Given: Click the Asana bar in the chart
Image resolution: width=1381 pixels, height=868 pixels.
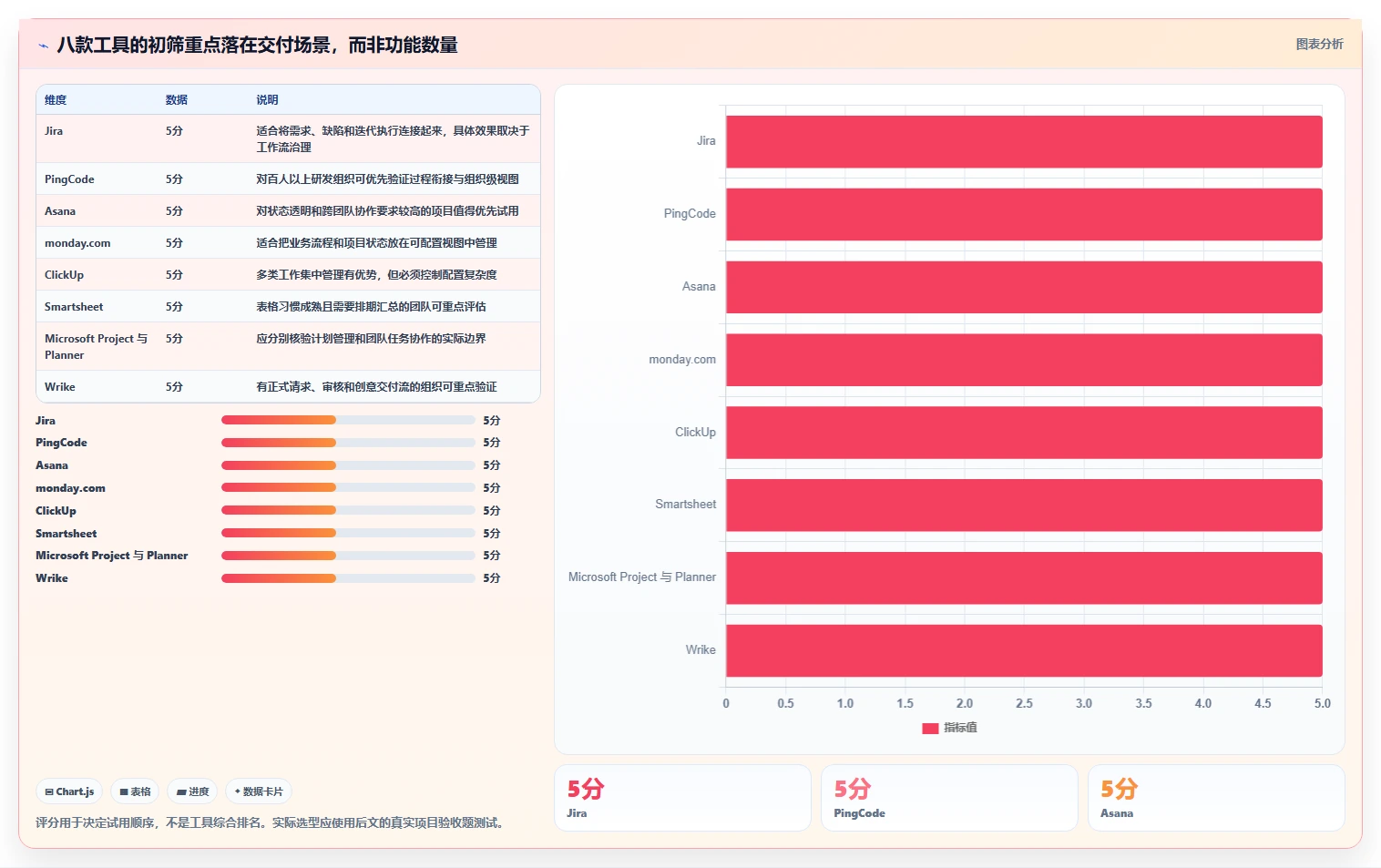Looking at the screenshot, I should coord(1024,287).
